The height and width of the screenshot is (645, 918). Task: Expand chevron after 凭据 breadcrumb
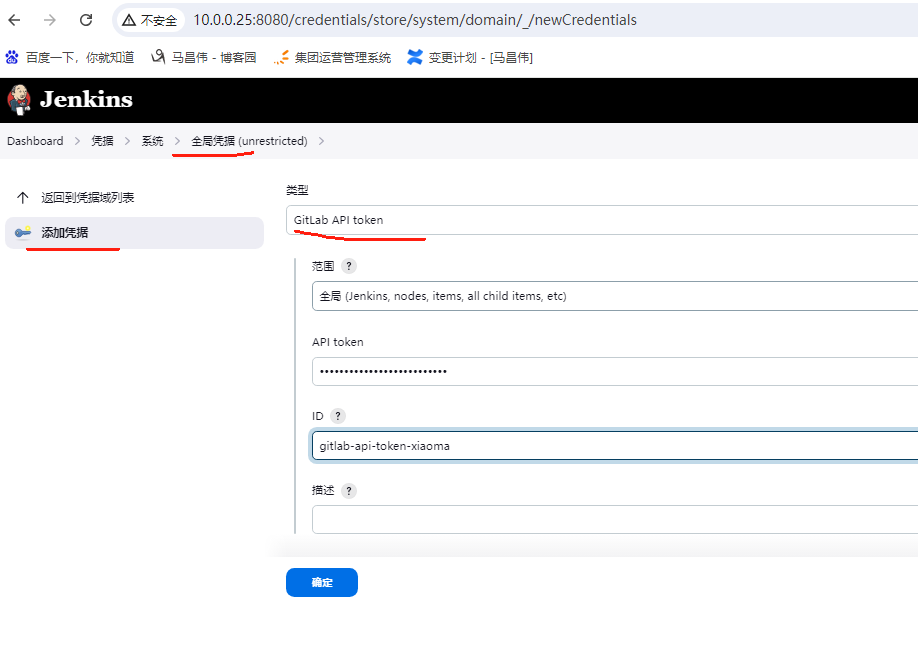(x=128, y=141)
